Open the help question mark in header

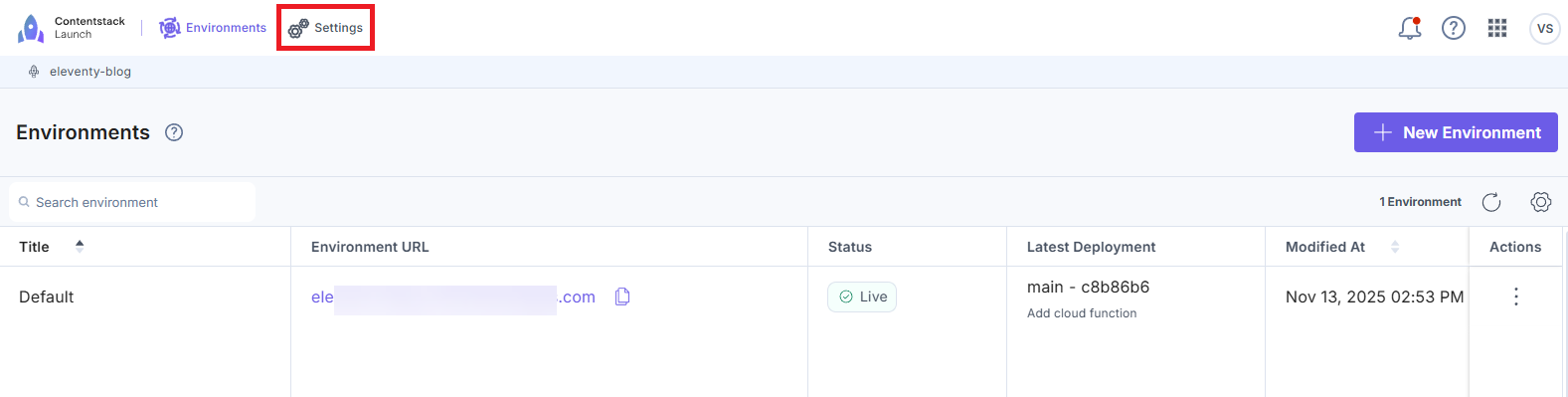pos(1454,28)
